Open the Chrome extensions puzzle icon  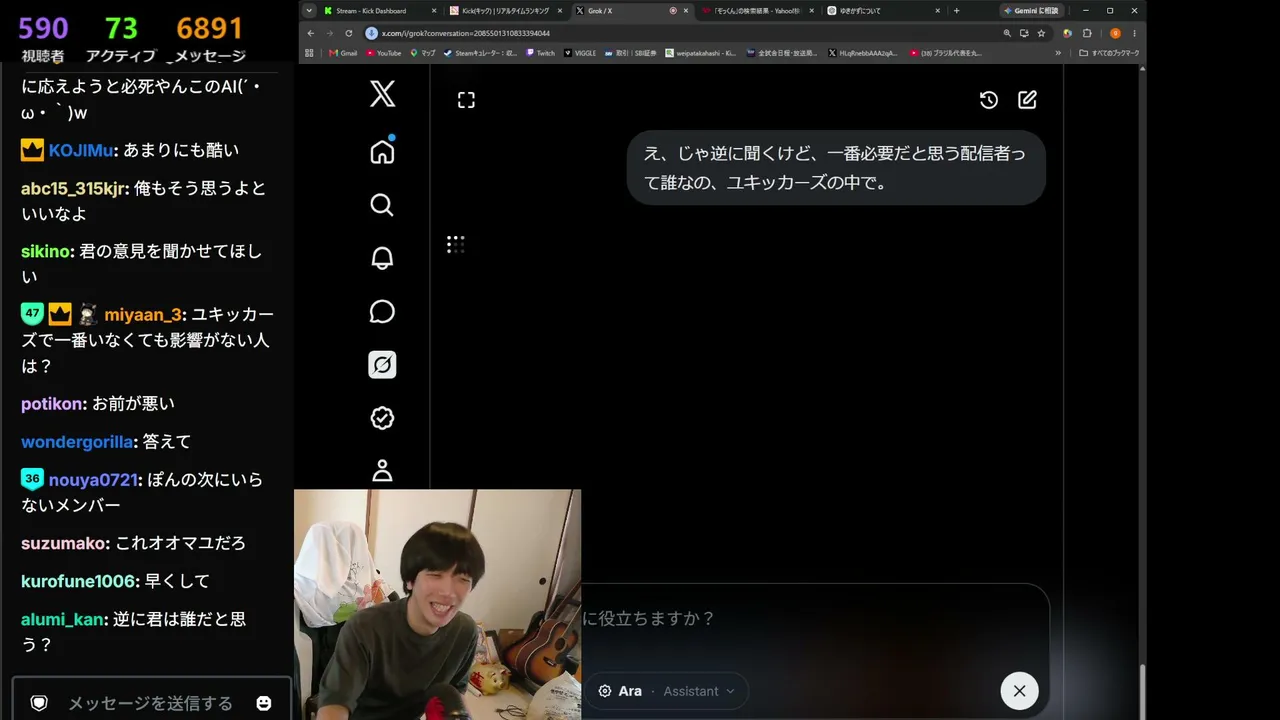click(x=1087, y=33)
